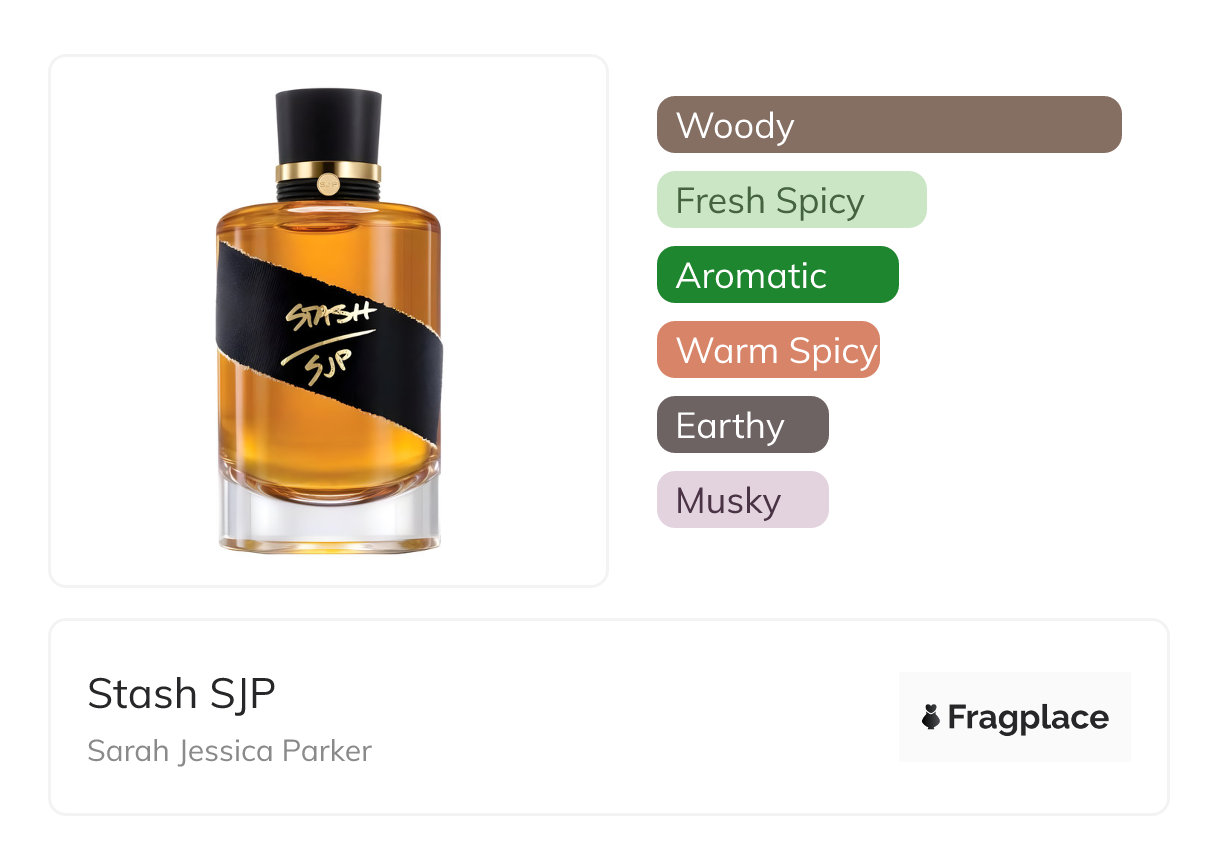Screen dimensions: 1218x864
Task: Click the gold SJP emblem on bottle collar
Action: [x=328, y=184]
